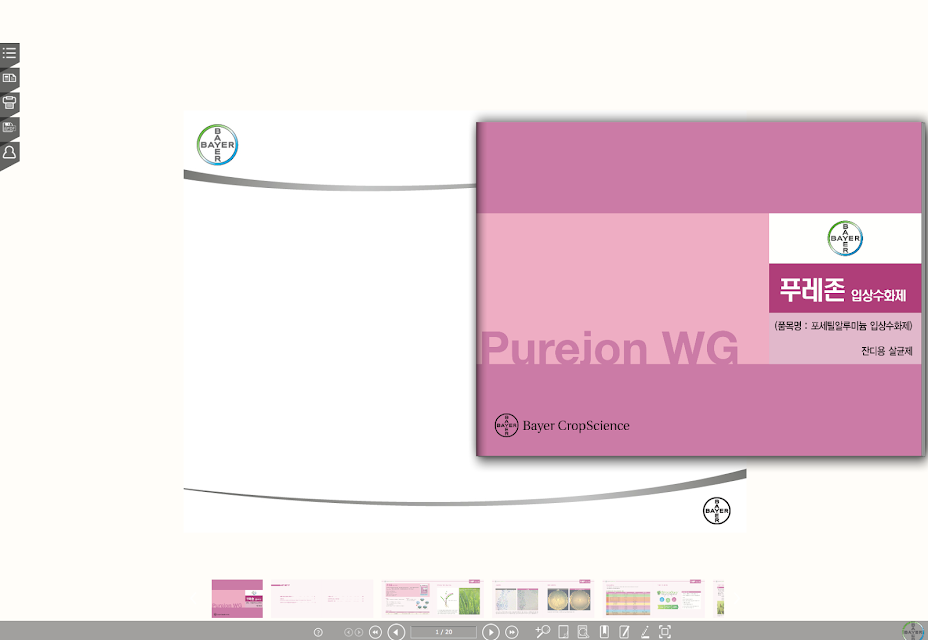This screenshot has width=928, height=640.
Task: Click the small history forward arrow
Action: 359,632
